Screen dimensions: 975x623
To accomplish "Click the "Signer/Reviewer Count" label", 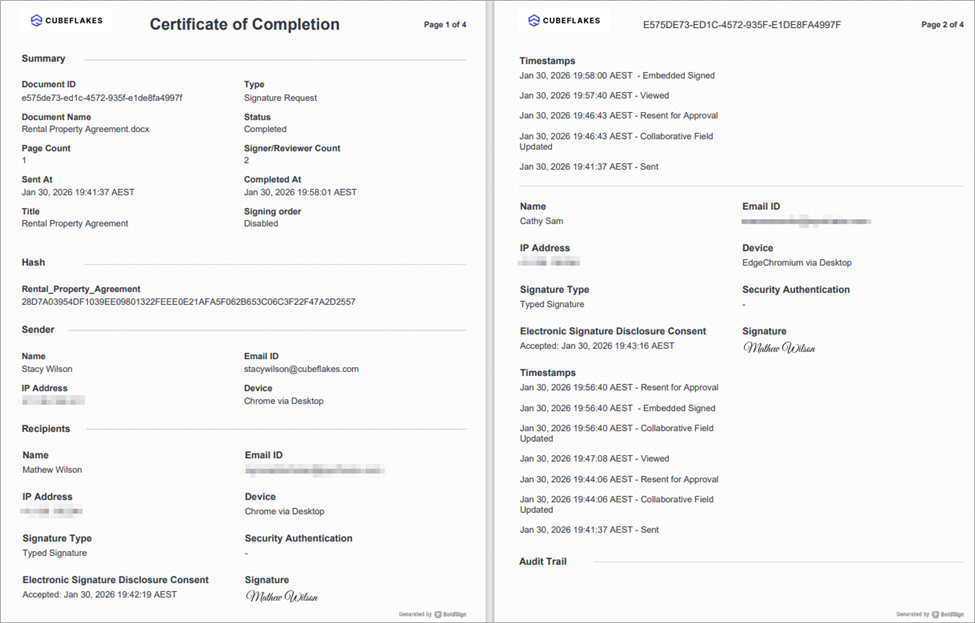I will click(x=292, y=148).
